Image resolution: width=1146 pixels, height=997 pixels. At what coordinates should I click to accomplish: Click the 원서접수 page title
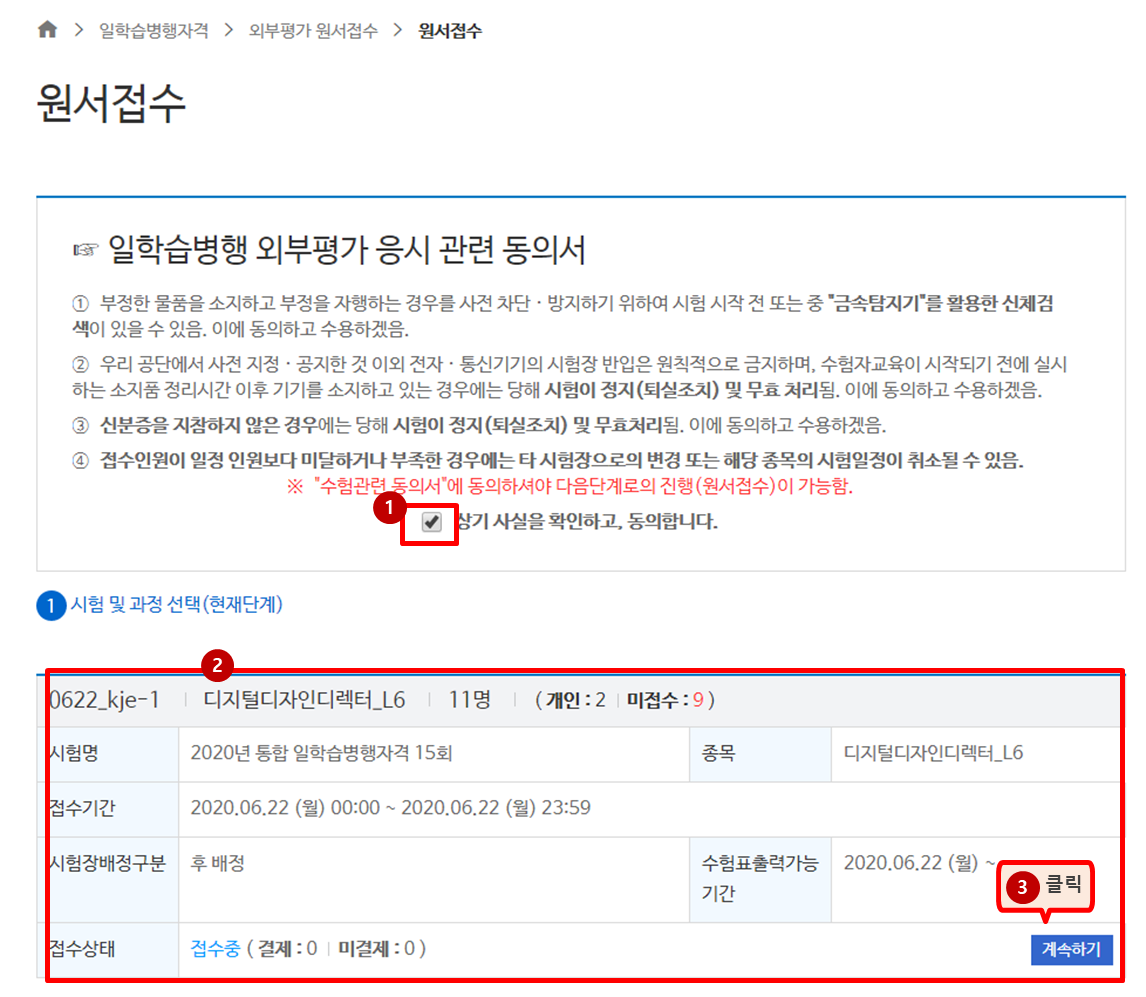point(111,102)
